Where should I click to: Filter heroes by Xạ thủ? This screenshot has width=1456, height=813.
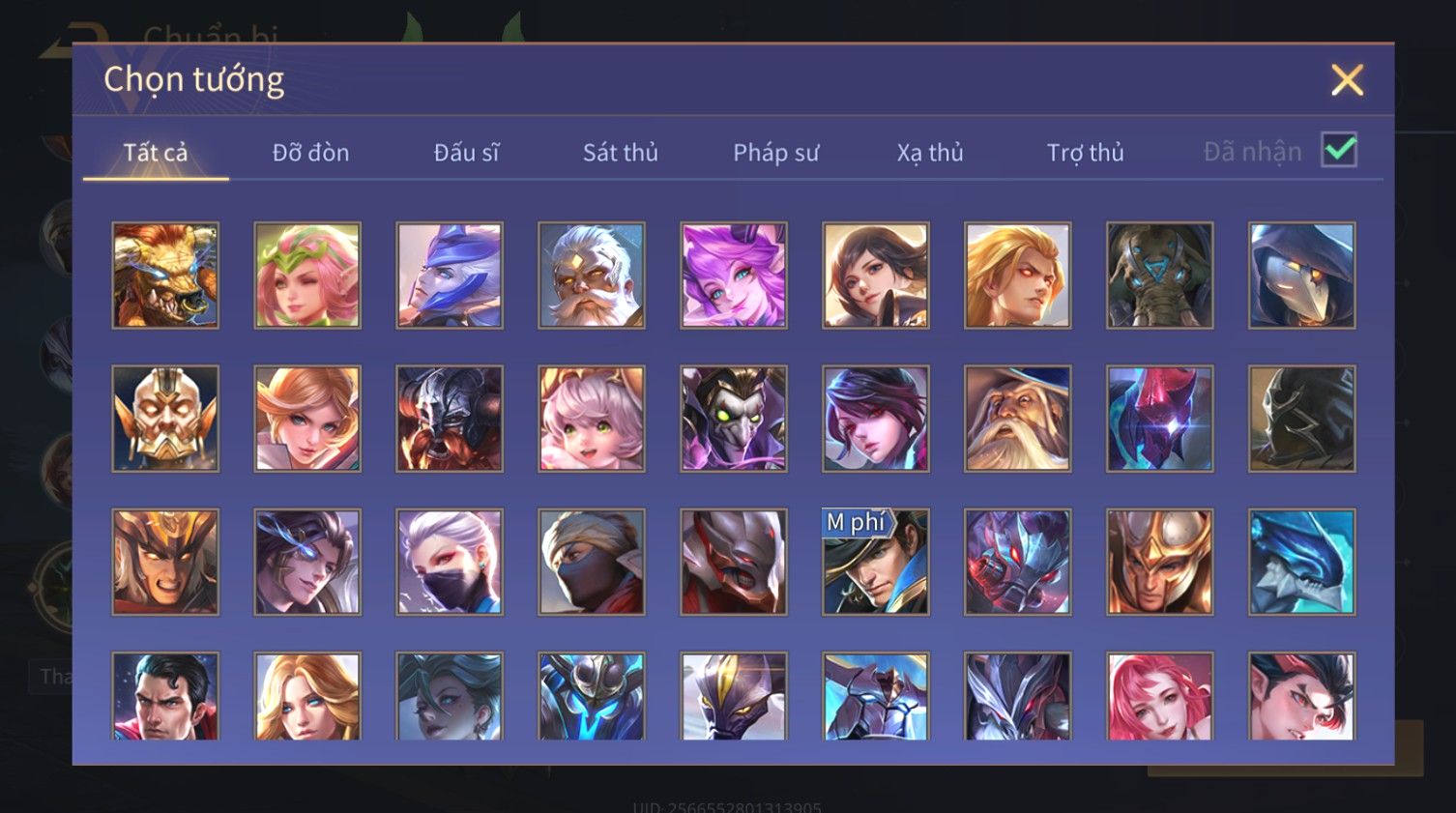(930, 153)
